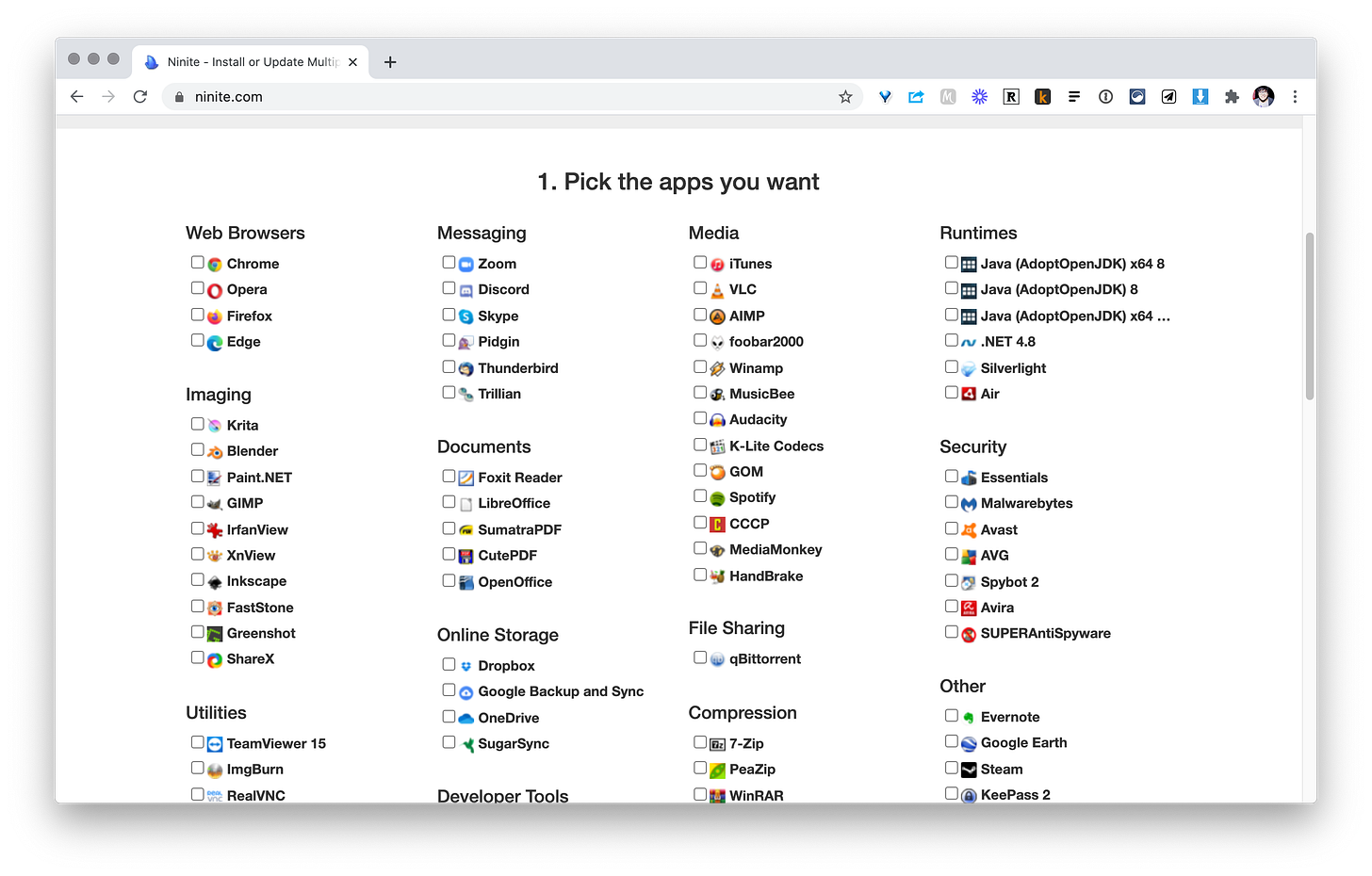
Task: Click the Foxit Reader label
Action: (520, 478)
